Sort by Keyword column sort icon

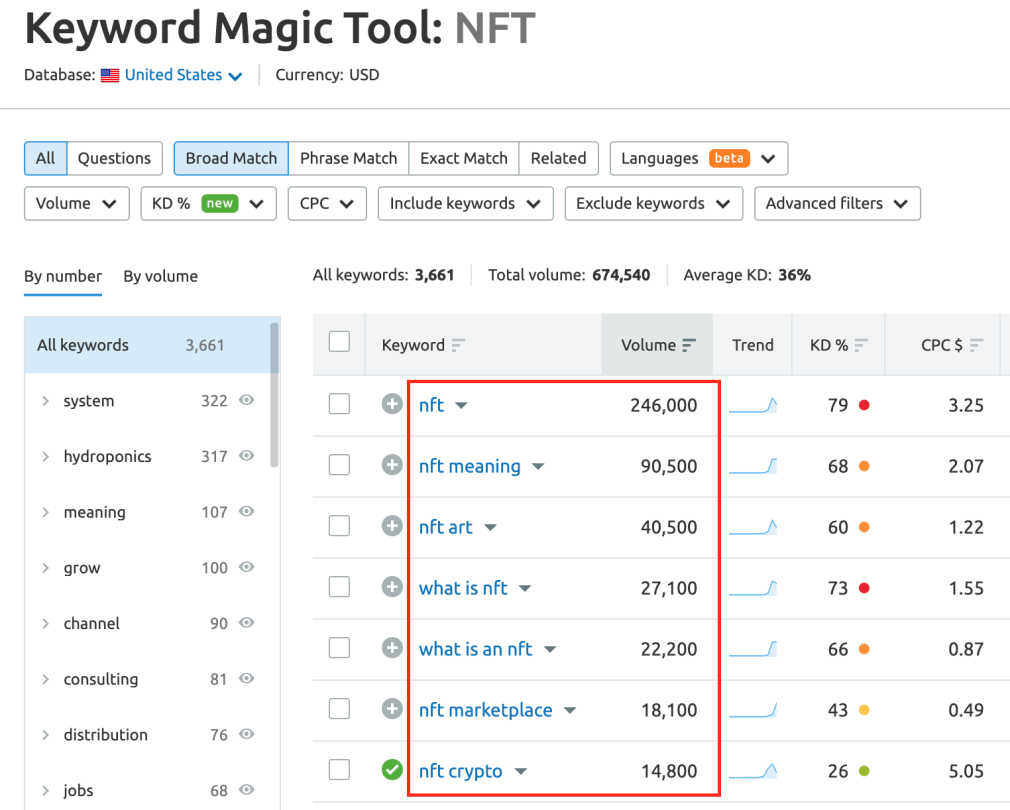point(458,346)
